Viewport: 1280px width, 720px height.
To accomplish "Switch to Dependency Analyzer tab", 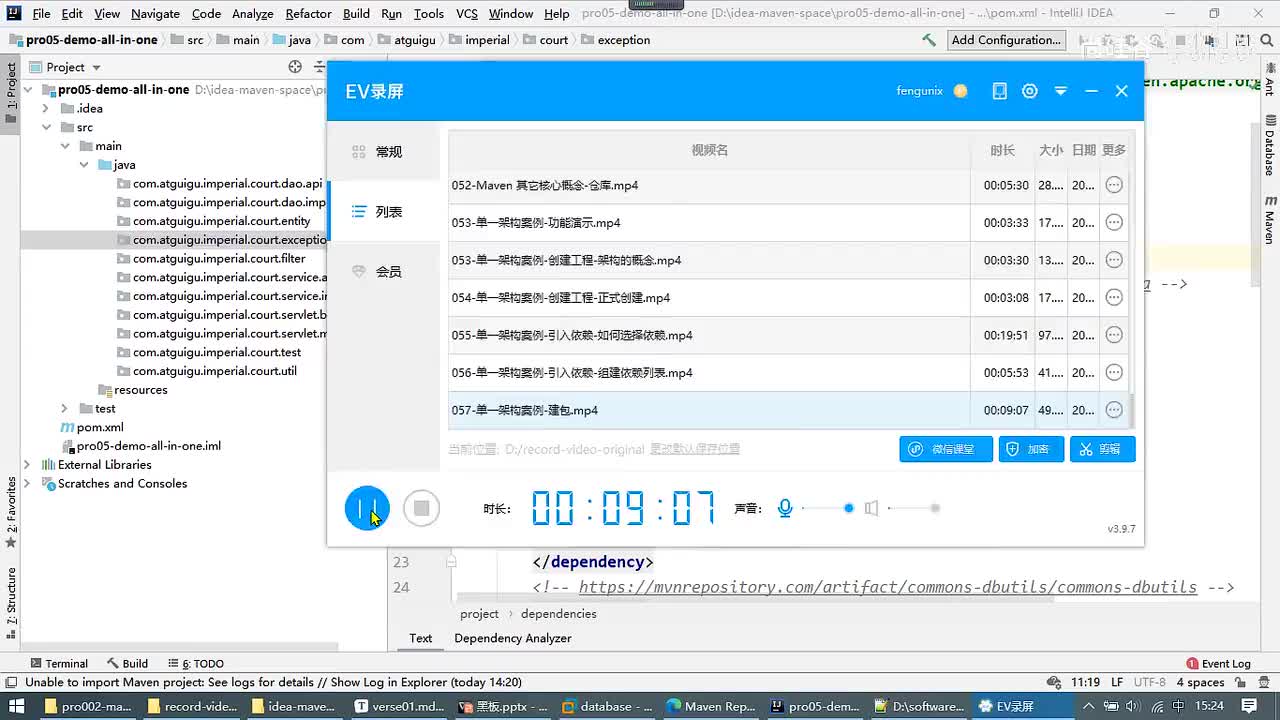I will (513, 638).
